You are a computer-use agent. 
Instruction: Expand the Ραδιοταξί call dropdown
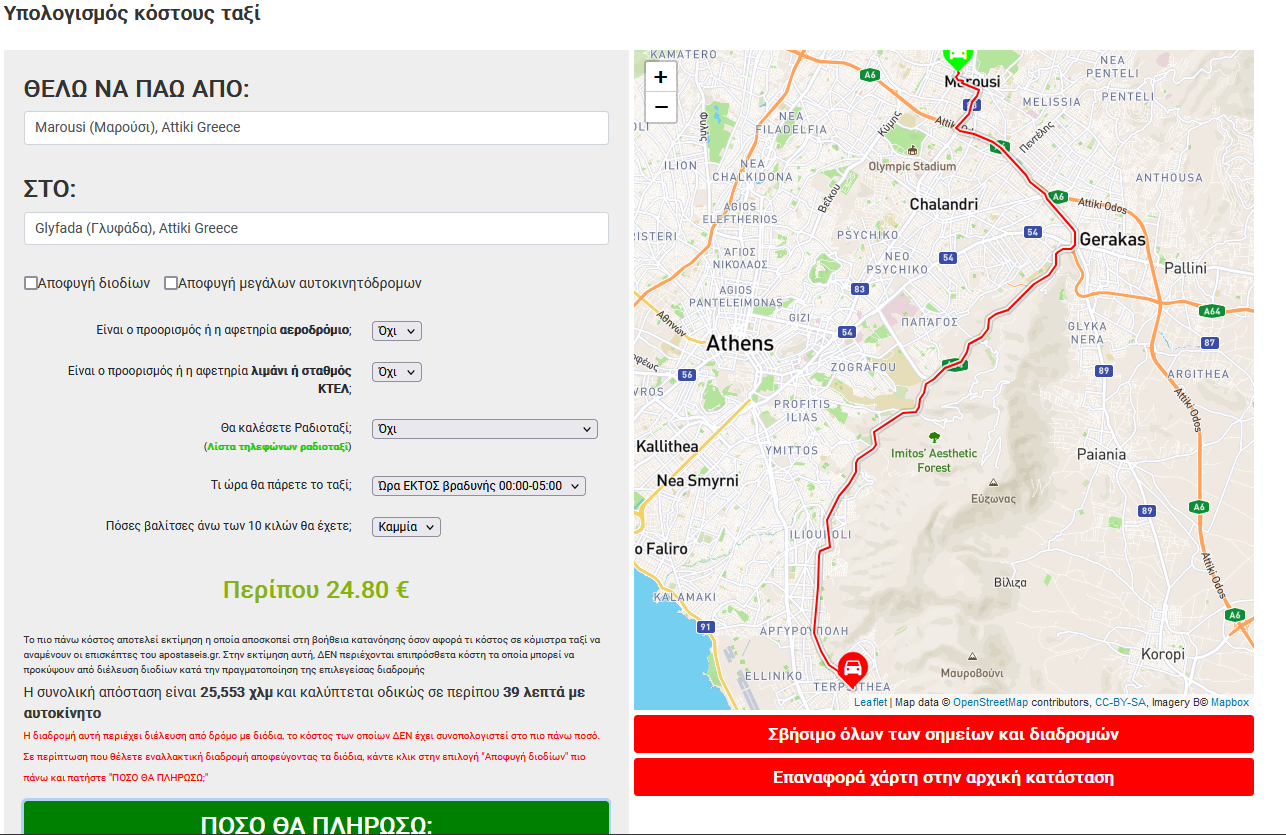[484, 429]
